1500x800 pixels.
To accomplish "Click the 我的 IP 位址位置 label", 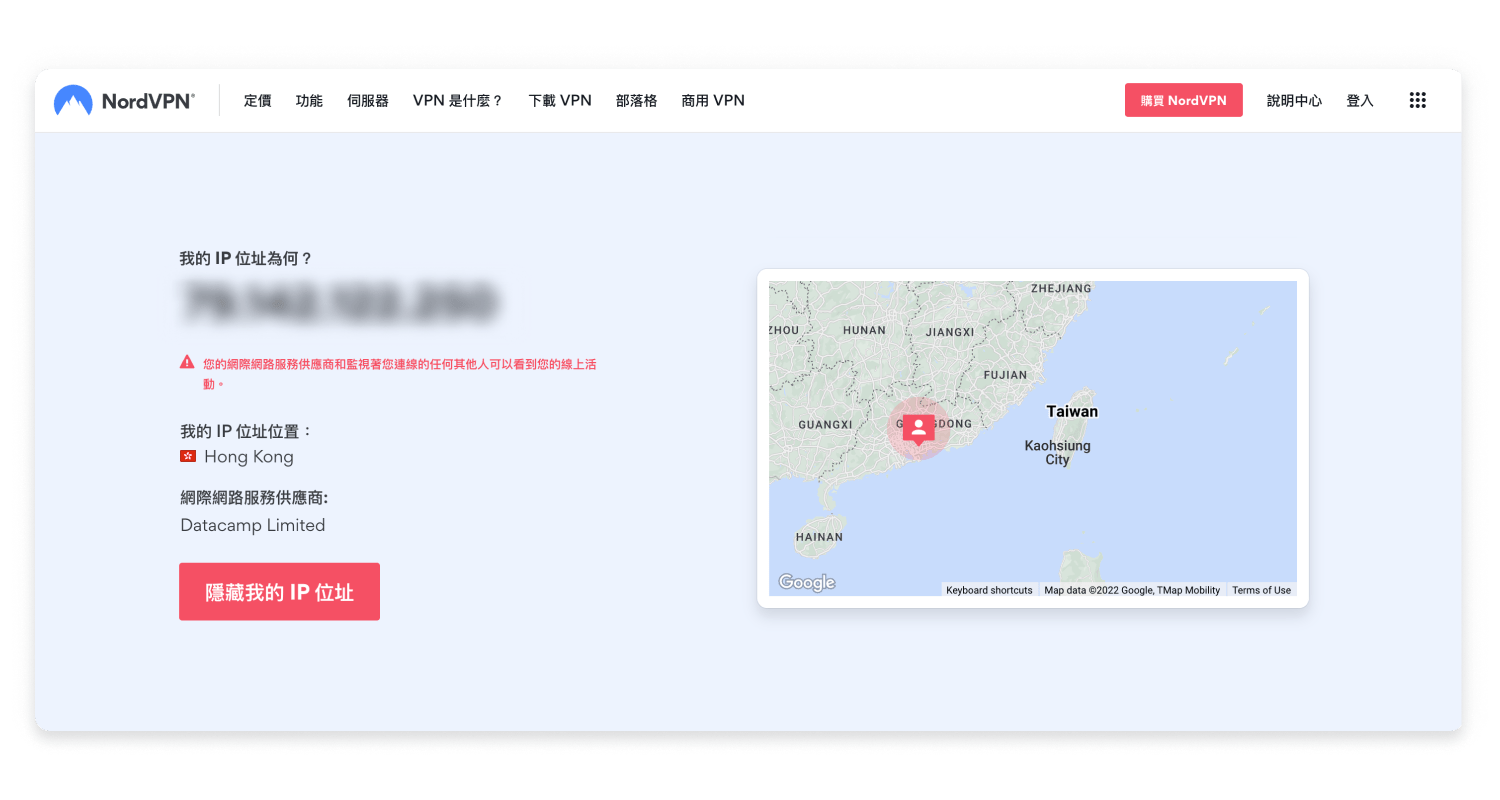I will 246,431.
